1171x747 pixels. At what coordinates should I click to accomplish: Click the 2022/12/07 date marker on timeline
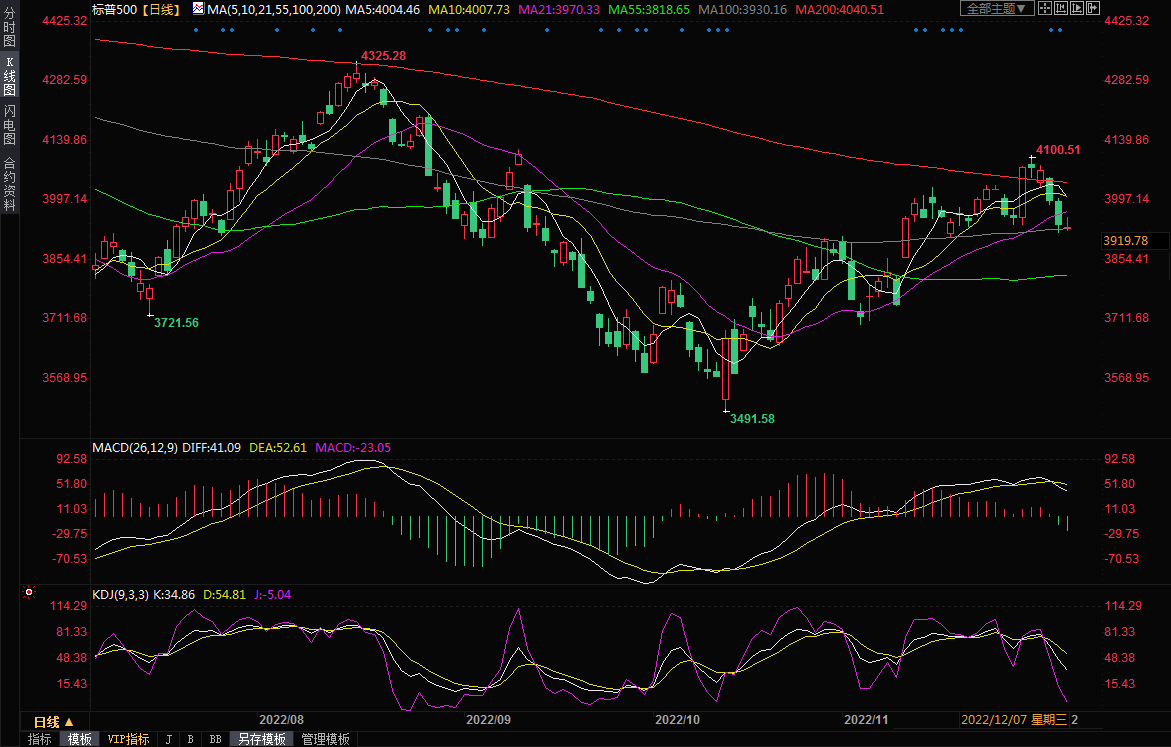991,720
